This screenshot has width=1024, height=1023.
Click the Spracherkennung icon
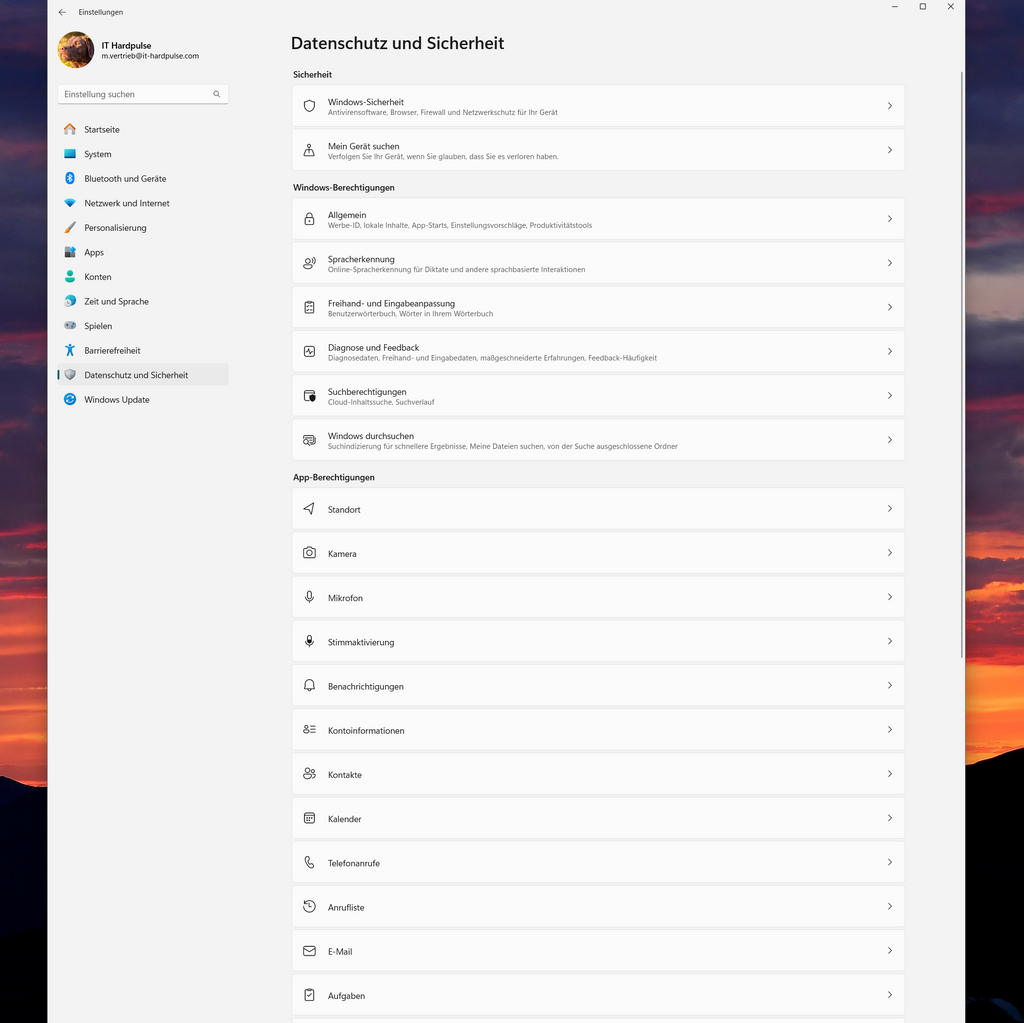coord(309,263)
